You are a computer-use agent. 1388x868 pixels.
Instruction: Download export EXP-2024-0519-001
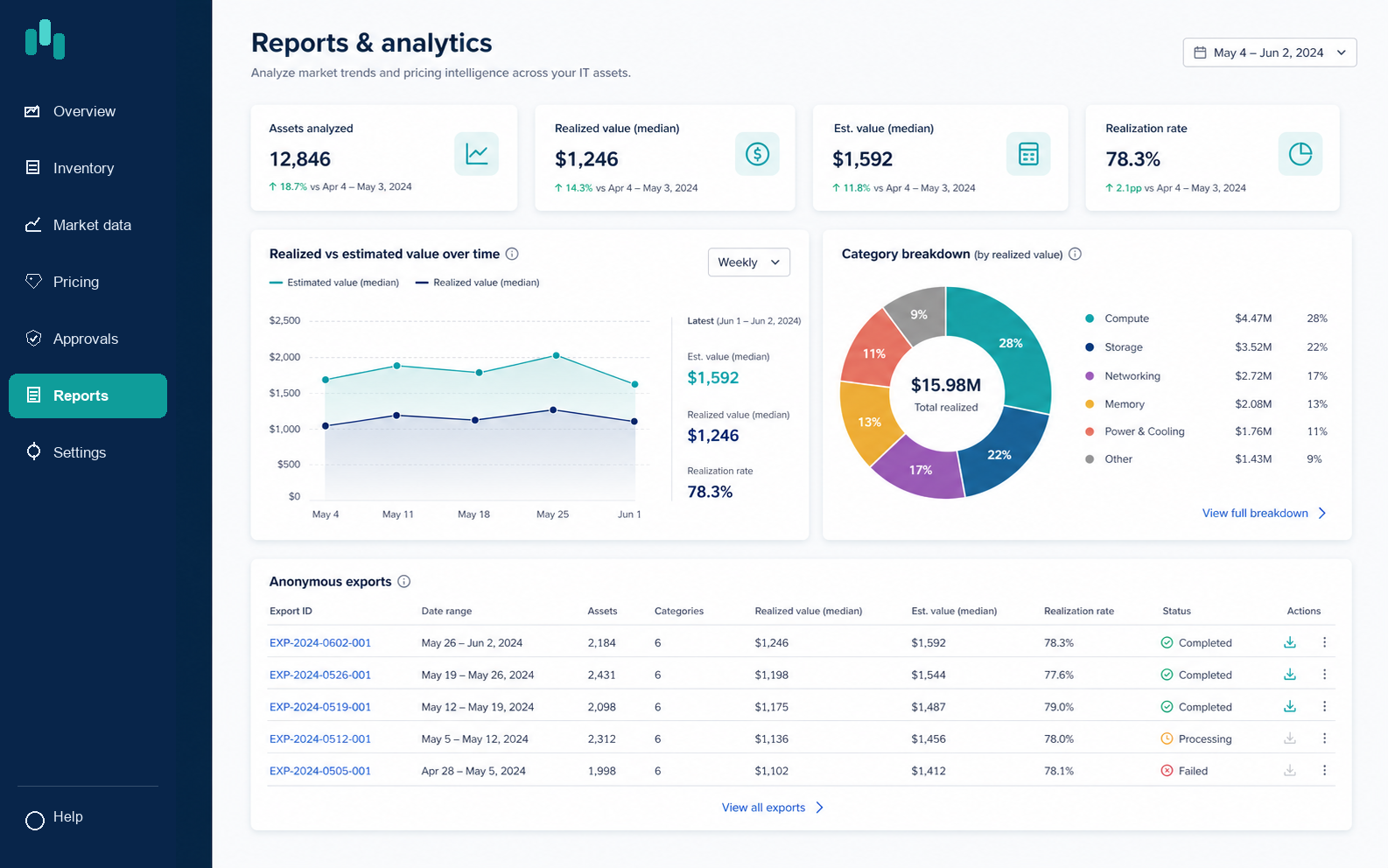1289,706
